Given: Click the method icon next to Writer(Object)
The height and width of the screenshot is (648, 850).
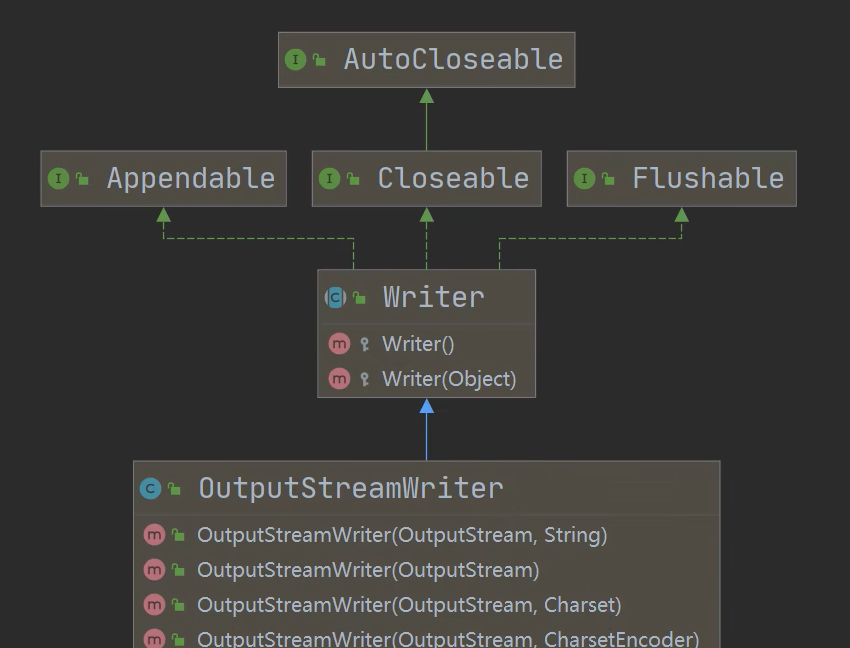Looking at the screenshot, I should (339, 379).
